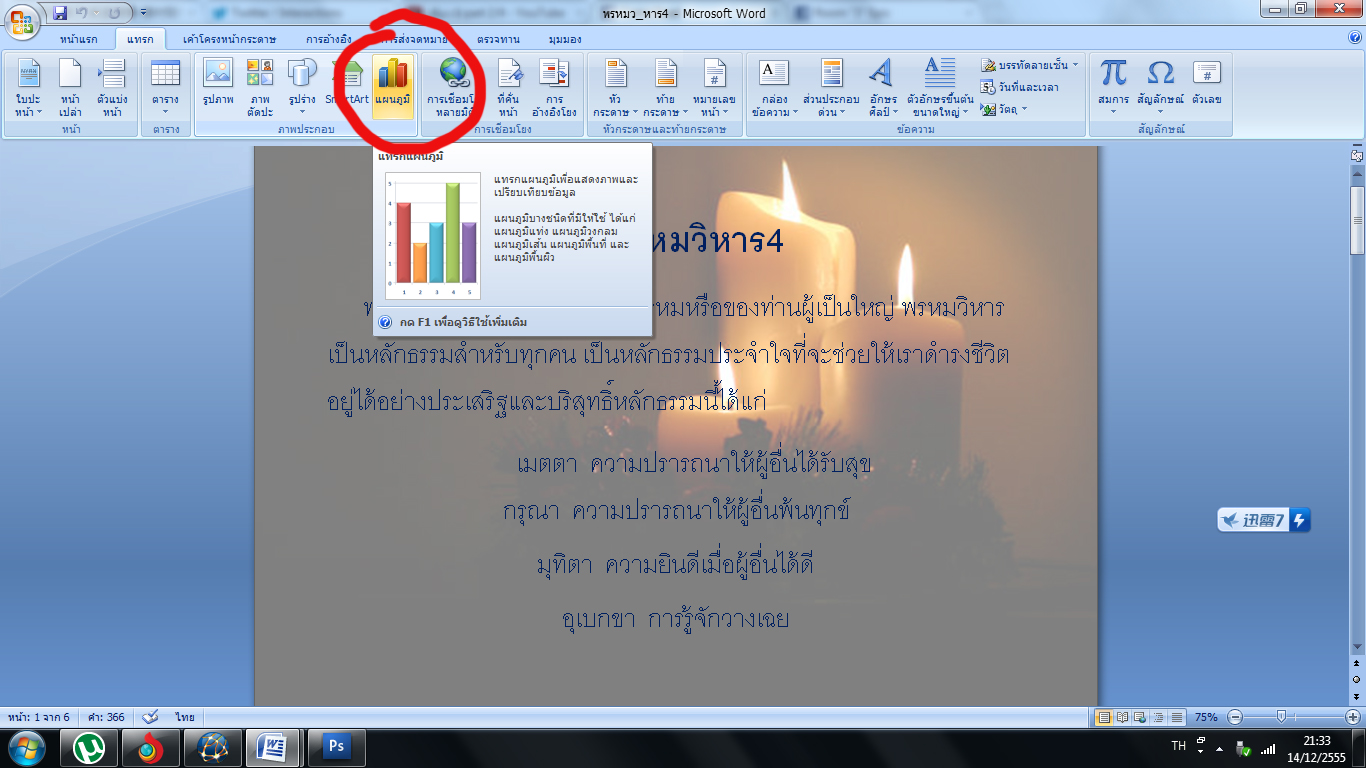1366x768 pixels.
Task: Insert a page break (ตัวแบ่งหน้า)
Action: click(x=111, y=87)
